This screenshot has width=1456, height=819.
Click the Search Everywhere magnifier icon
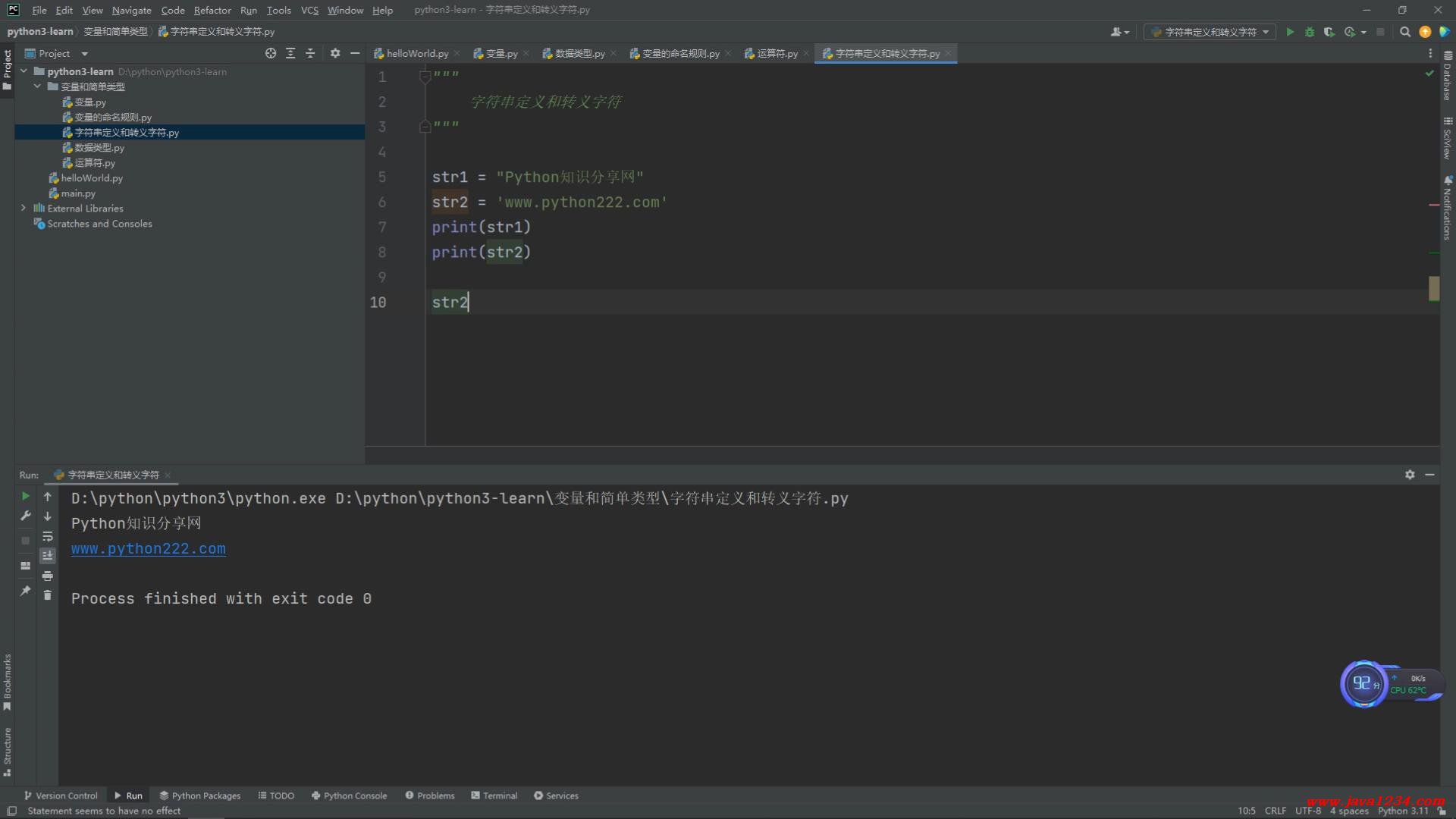pyautogui.click(x=1404, y=32)
